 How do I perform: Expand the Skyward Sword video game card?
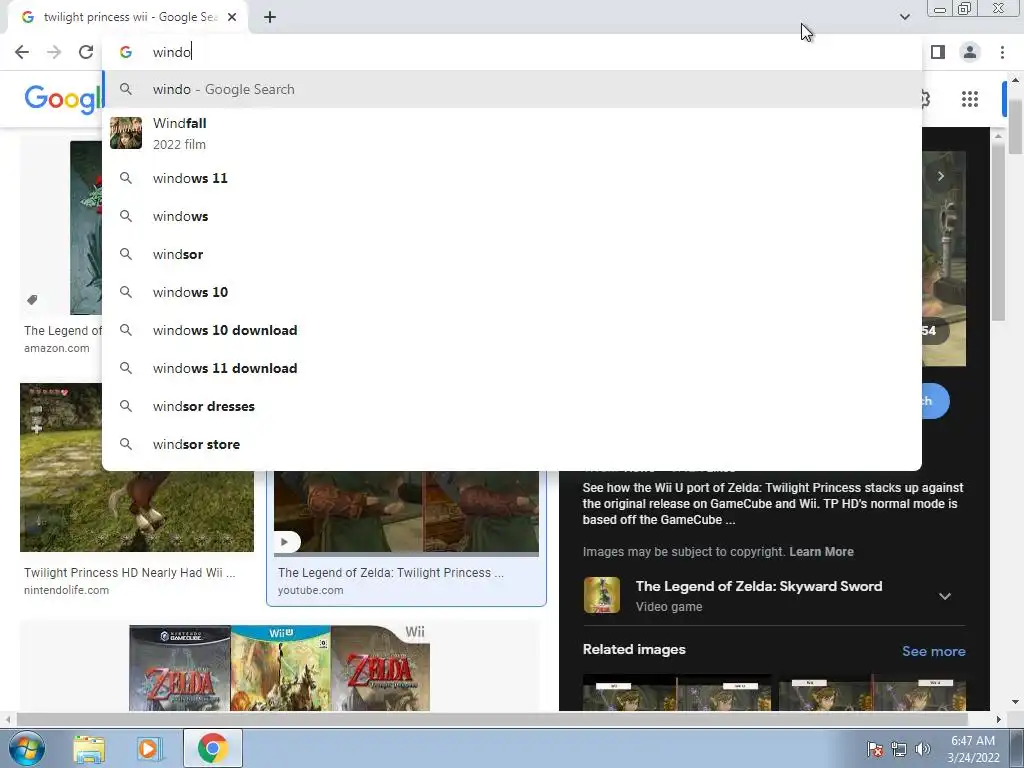[944, 596]
